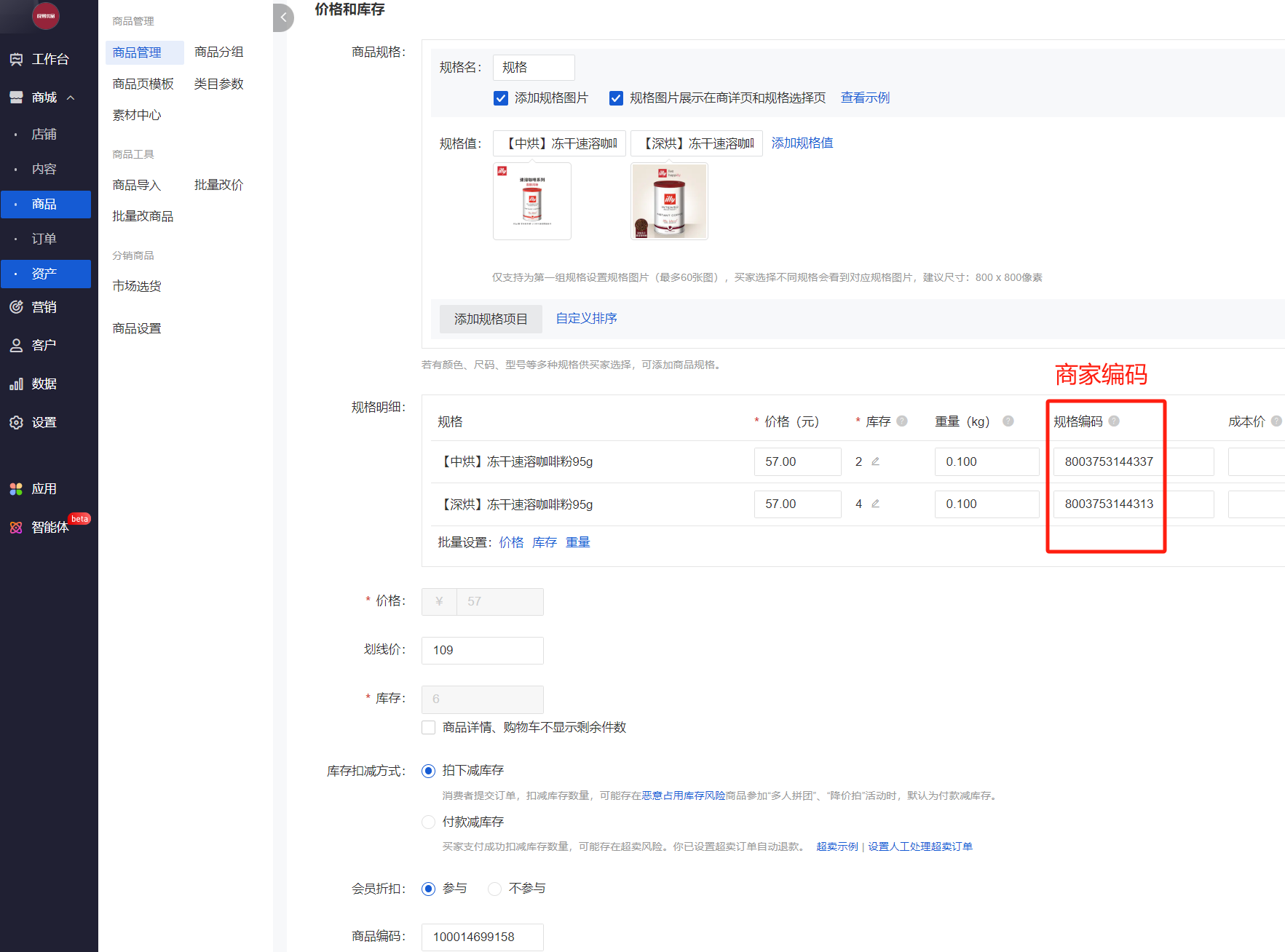Open 类目参数 submenu entry
Image resolution: width=1285 pixels, height=952 pixels.
(219, 84)
